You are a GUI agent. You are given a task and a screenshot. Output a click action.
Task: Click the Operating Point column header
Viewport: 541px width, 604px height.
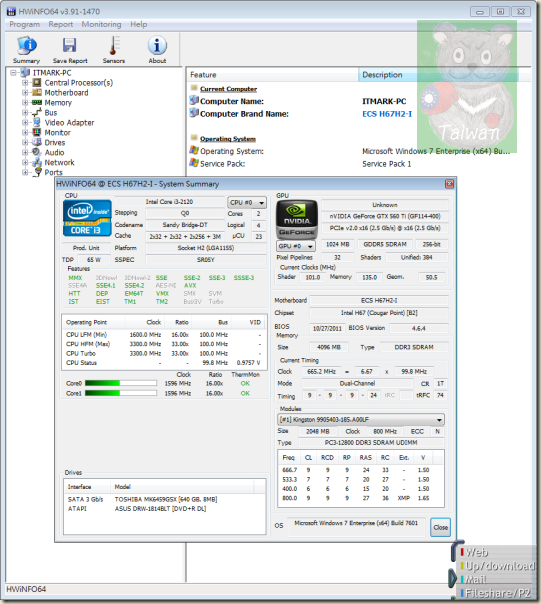[x=94, y=322]
